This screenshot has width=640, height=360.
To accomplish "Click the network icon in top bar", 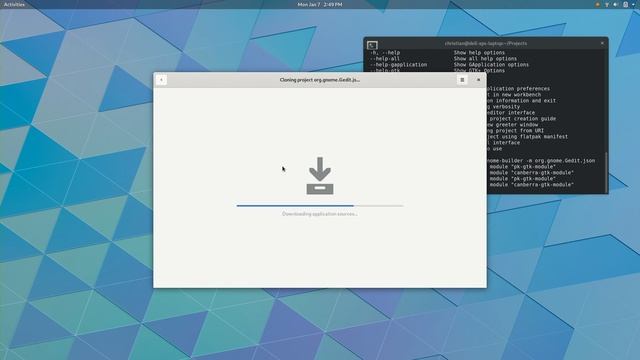I will pos(607,4).
